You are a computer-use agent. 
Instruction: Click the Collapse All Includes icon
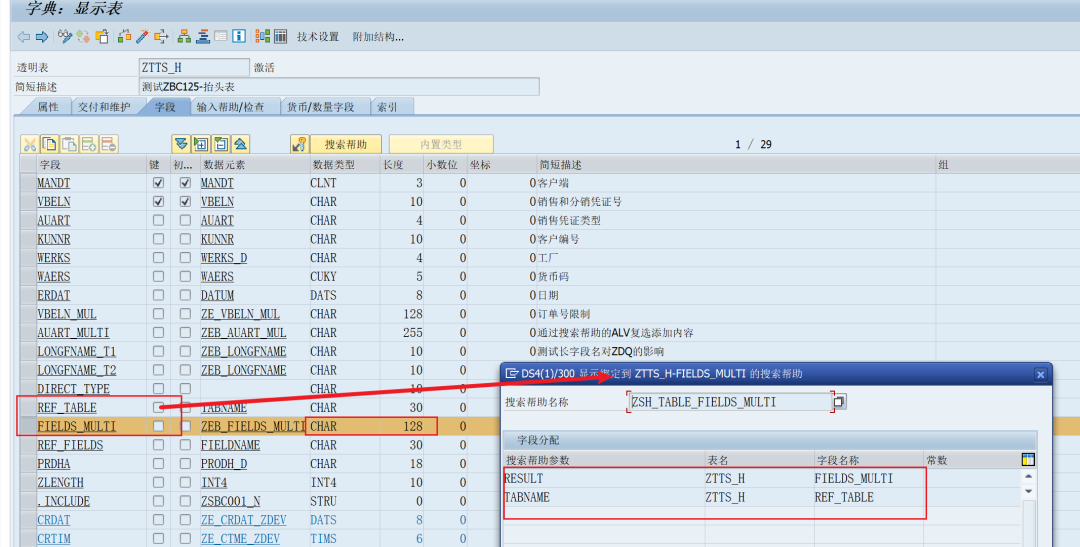(240, 144)
